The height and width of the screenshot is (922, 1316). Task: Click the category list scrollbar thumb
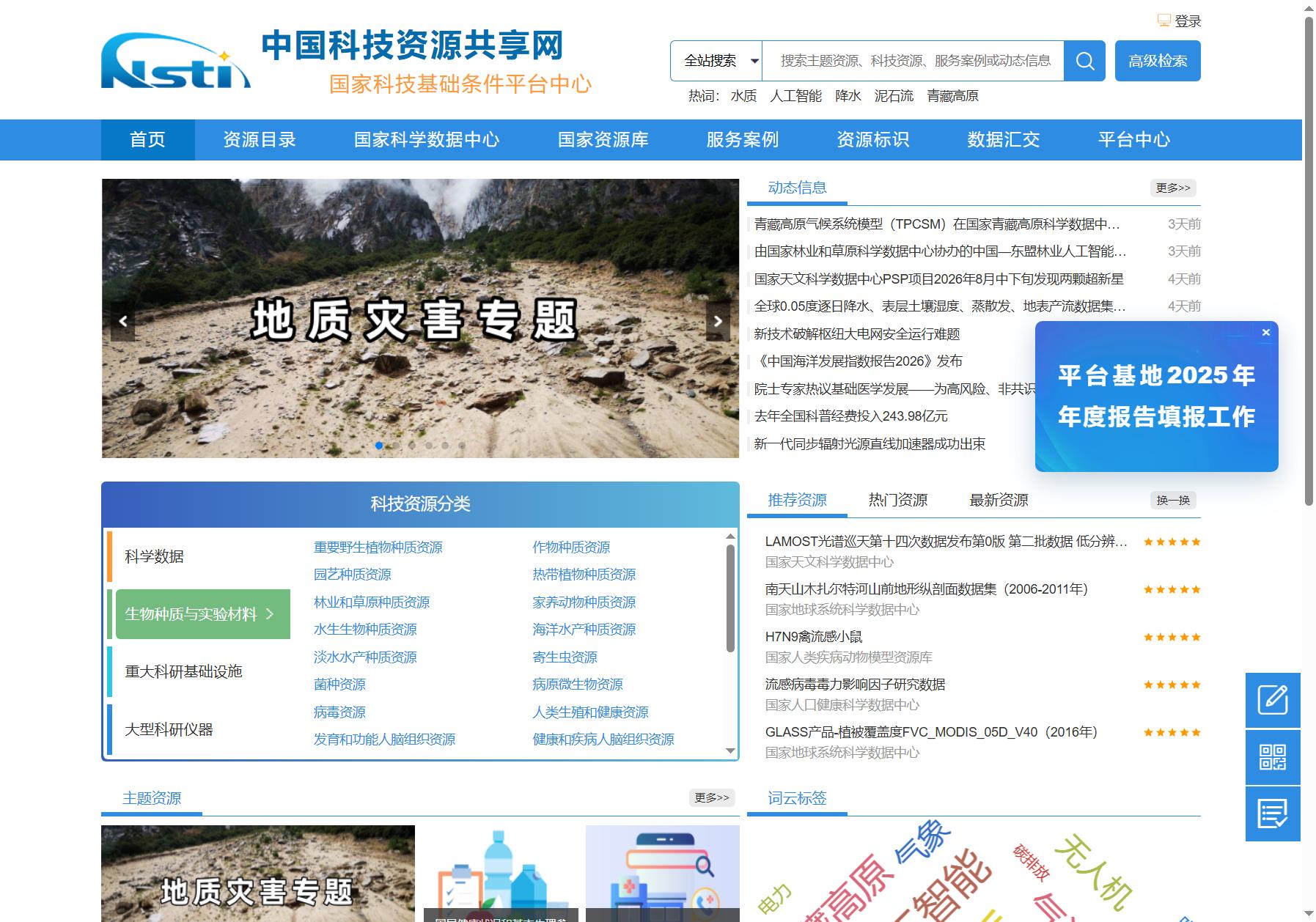[730, 598]
